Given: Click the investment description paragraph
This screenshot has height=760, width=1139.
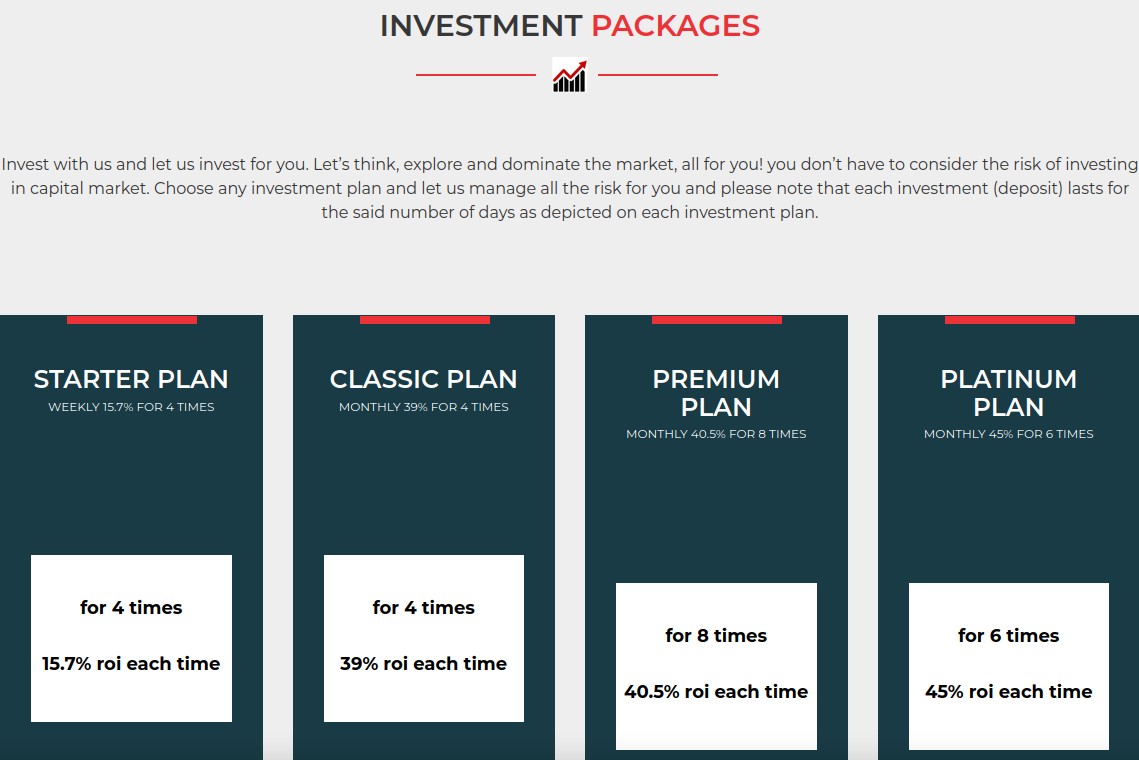Looking at the screenshot, I should point(569,188).
